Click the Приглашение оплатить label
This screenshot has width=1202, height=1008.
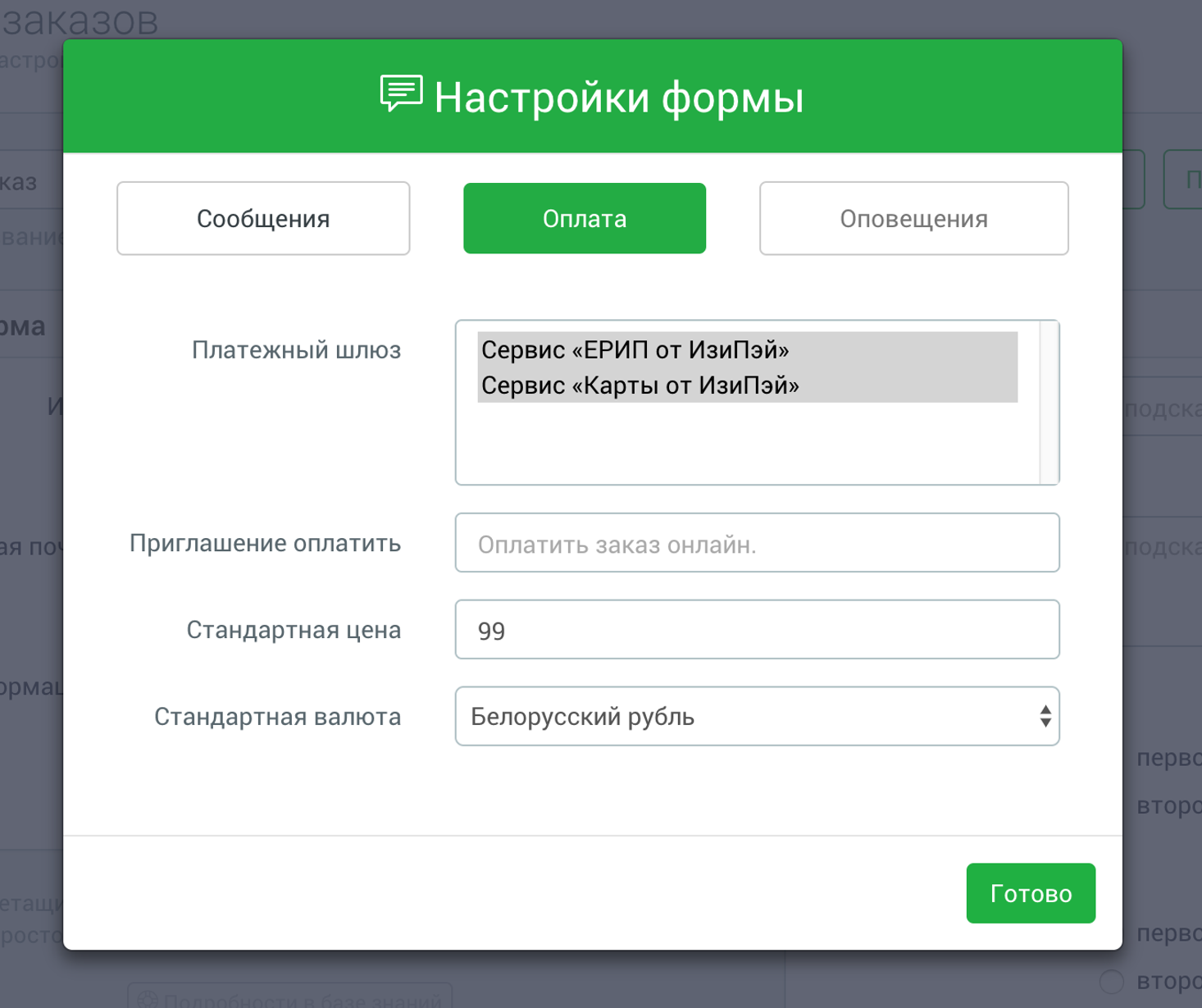pos(265,543)
